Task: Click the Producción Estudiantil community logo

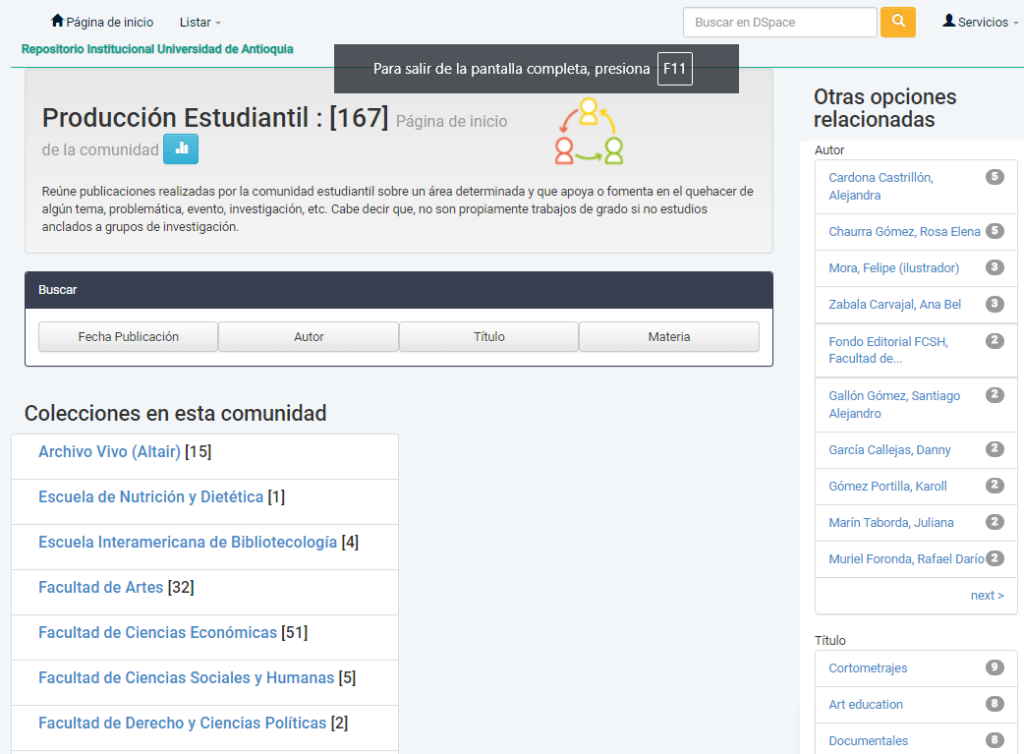Action: click(589, 131)
